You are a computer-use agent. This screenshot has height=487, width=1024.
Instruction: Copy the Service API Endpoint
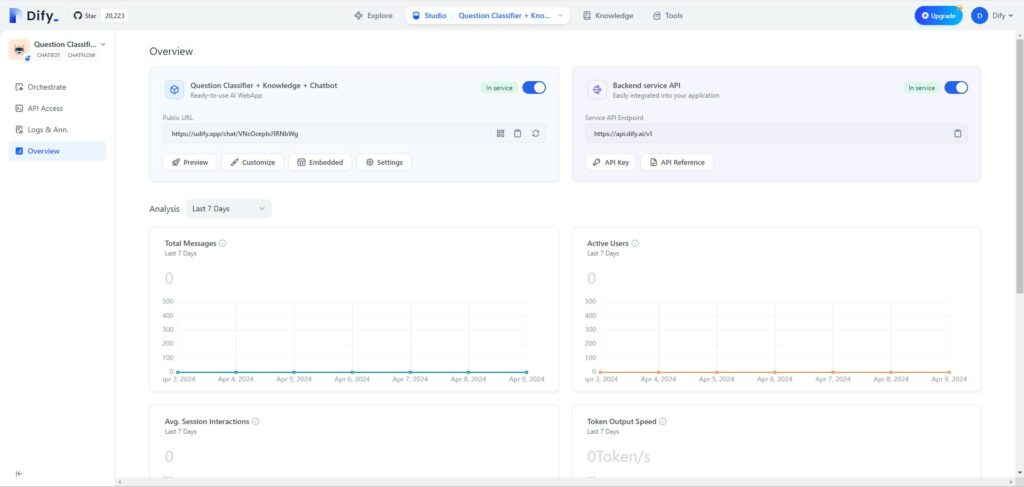pyautogui.click(x=957, y=133)
